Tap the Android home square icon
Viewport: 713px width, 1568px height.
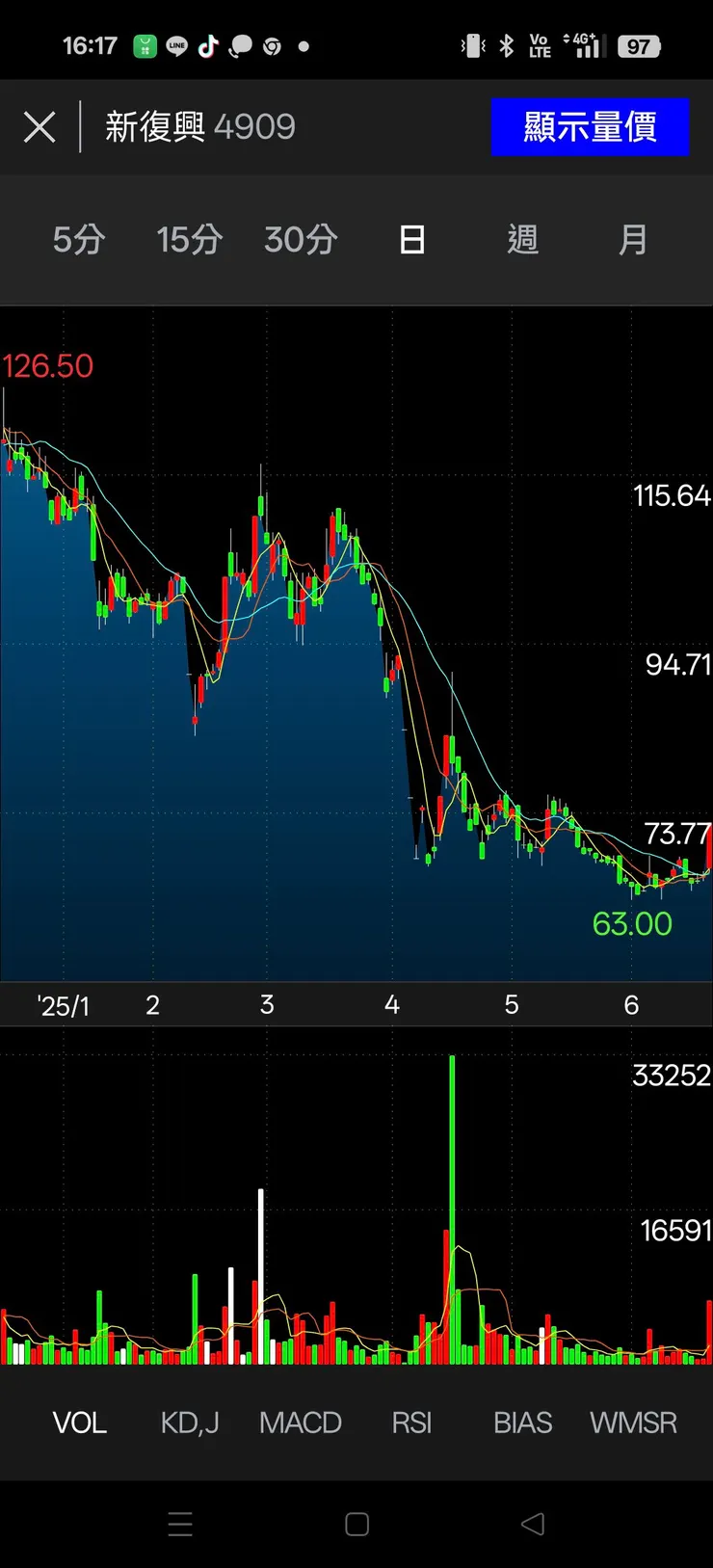point(356,1524)
